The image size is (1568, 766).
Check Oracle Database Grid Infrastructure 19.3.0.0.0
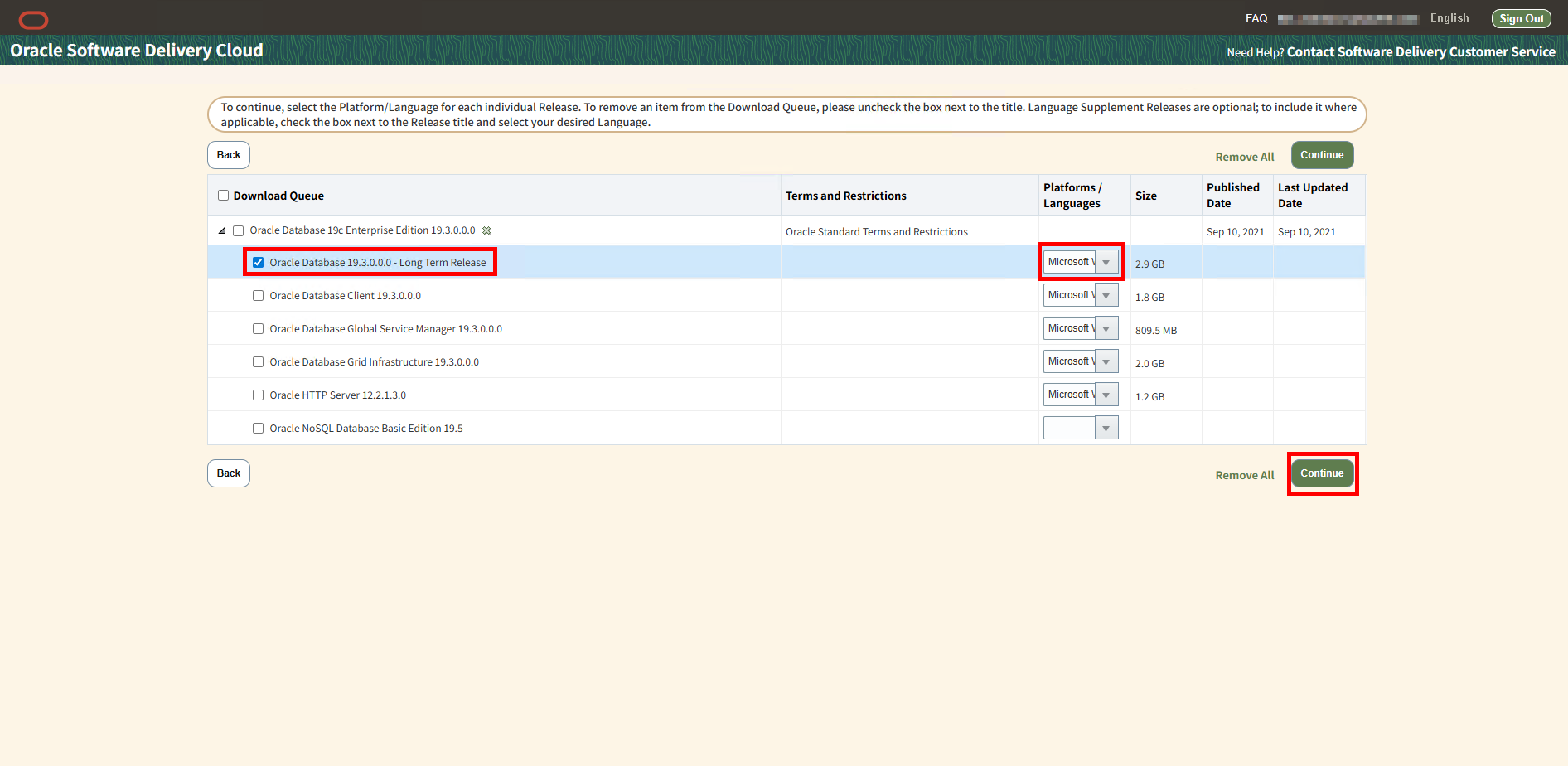click(x=259, y=362)
